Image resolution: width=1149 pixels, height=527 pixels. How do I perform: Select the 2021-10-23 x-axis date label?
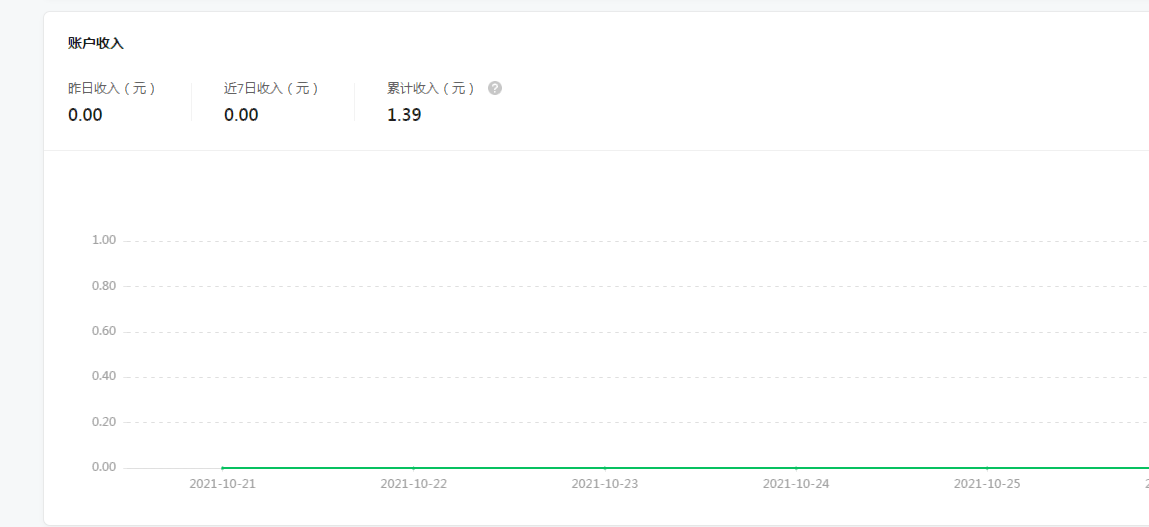(605, 484)
